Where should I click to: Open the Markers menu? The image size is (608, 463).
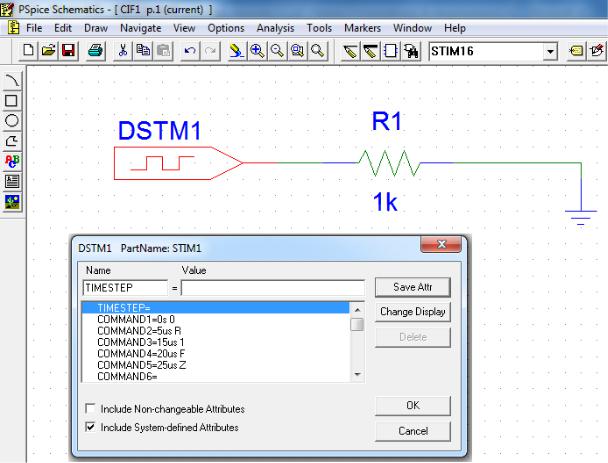point(362,28)
